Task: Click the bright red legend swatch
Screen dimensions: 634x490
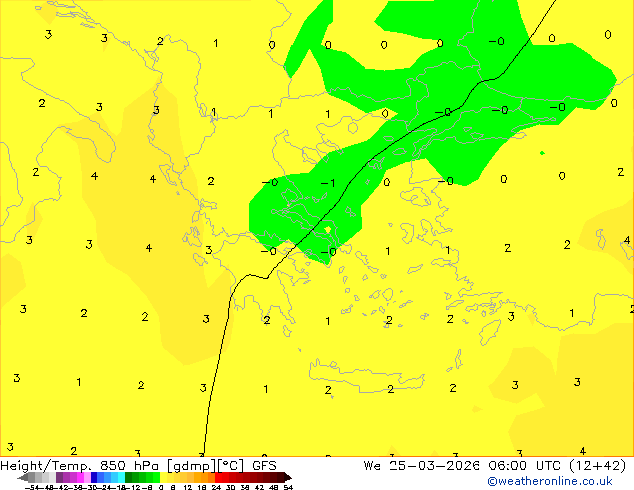Action: click(x=218, y=477)
